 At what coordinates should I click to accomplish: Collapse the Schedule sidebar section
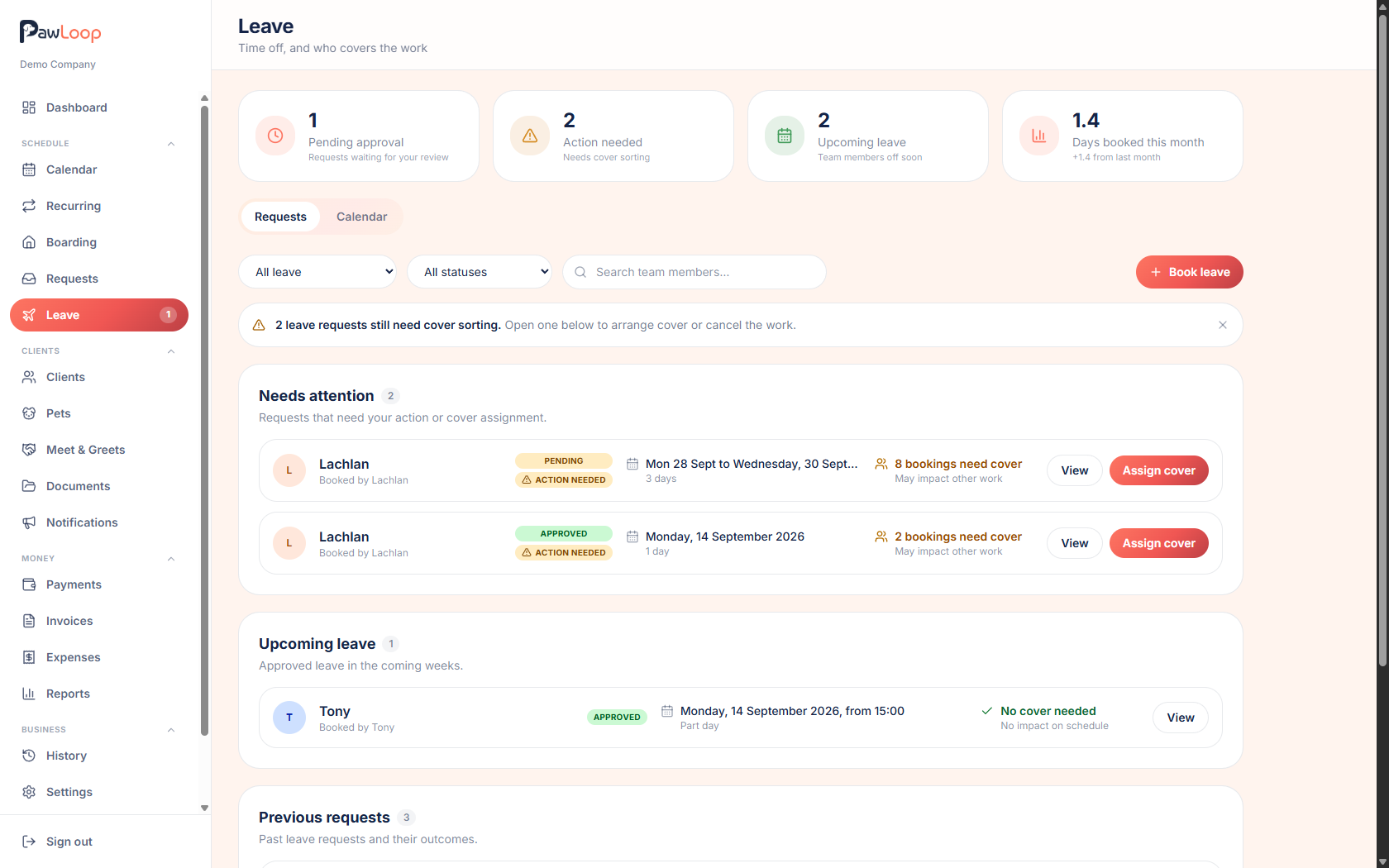tap(171, 144)
